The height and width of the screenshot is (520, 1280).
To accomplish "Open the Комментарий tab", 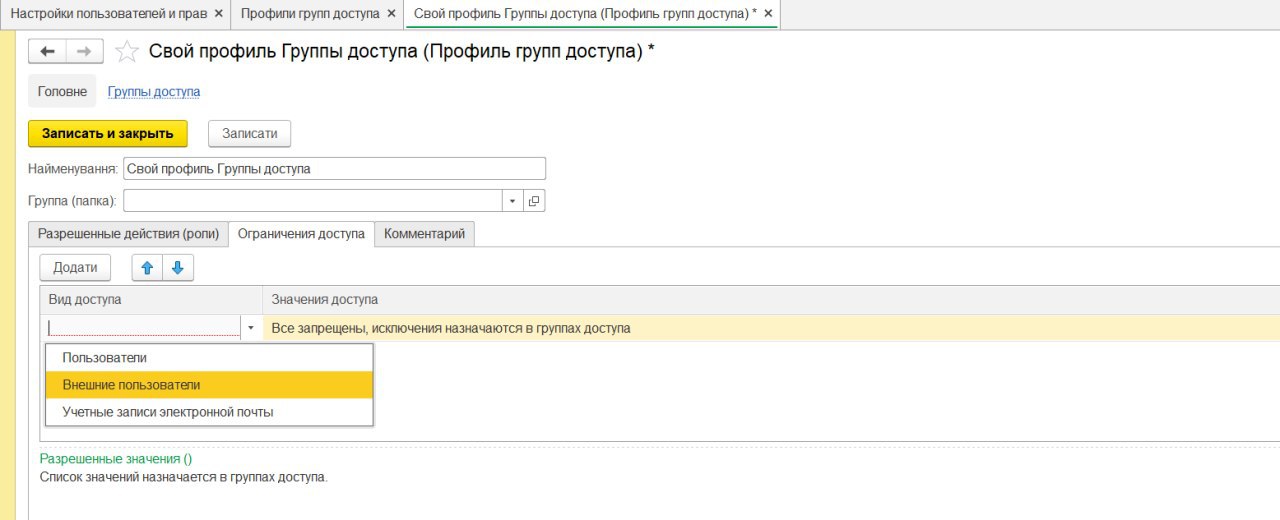I will tap(425, 234).
